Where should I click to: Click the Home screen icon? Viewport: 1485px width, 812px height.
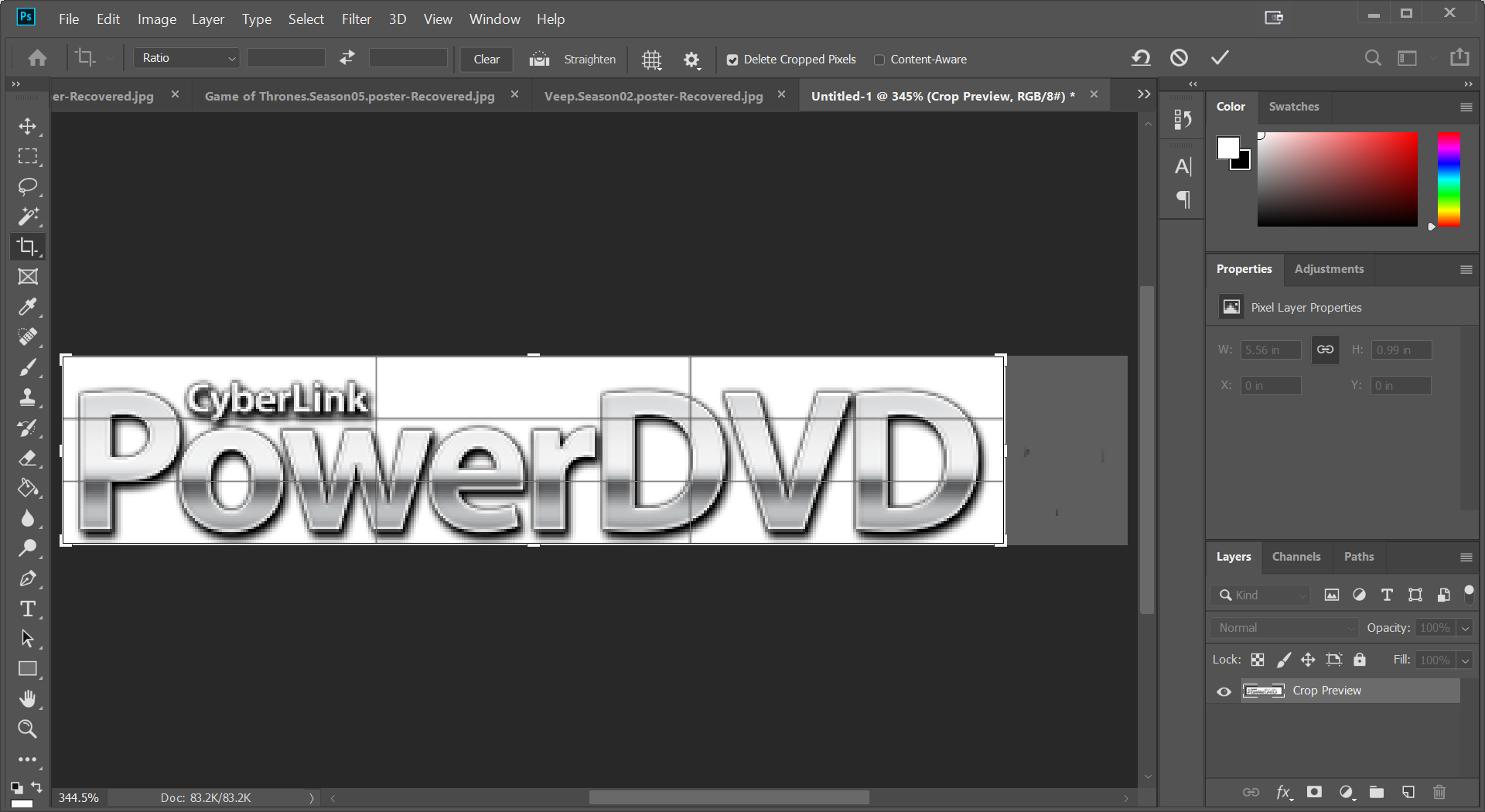(37, 58)
